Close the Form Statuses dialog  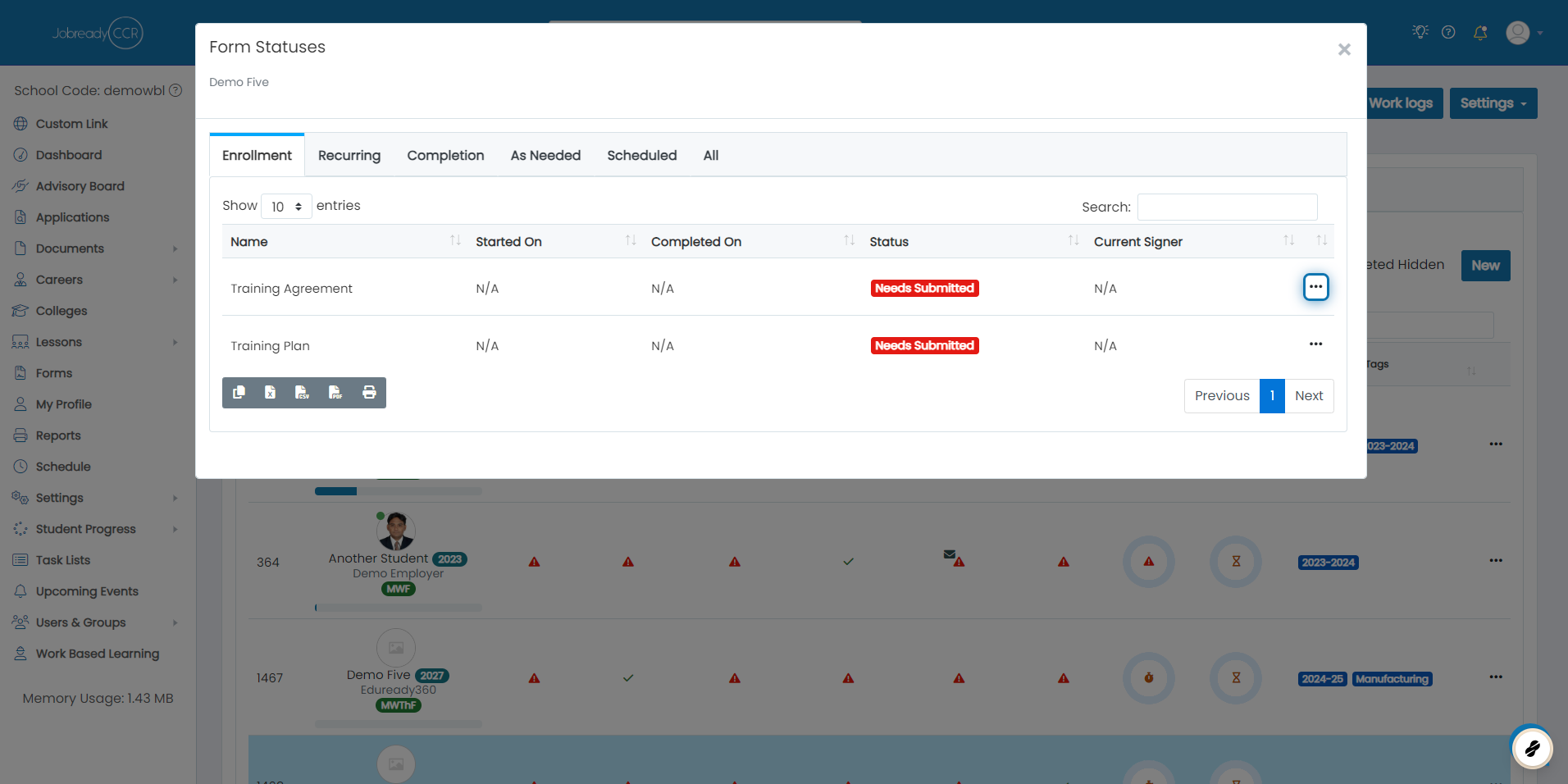(x=1344, y=49)
